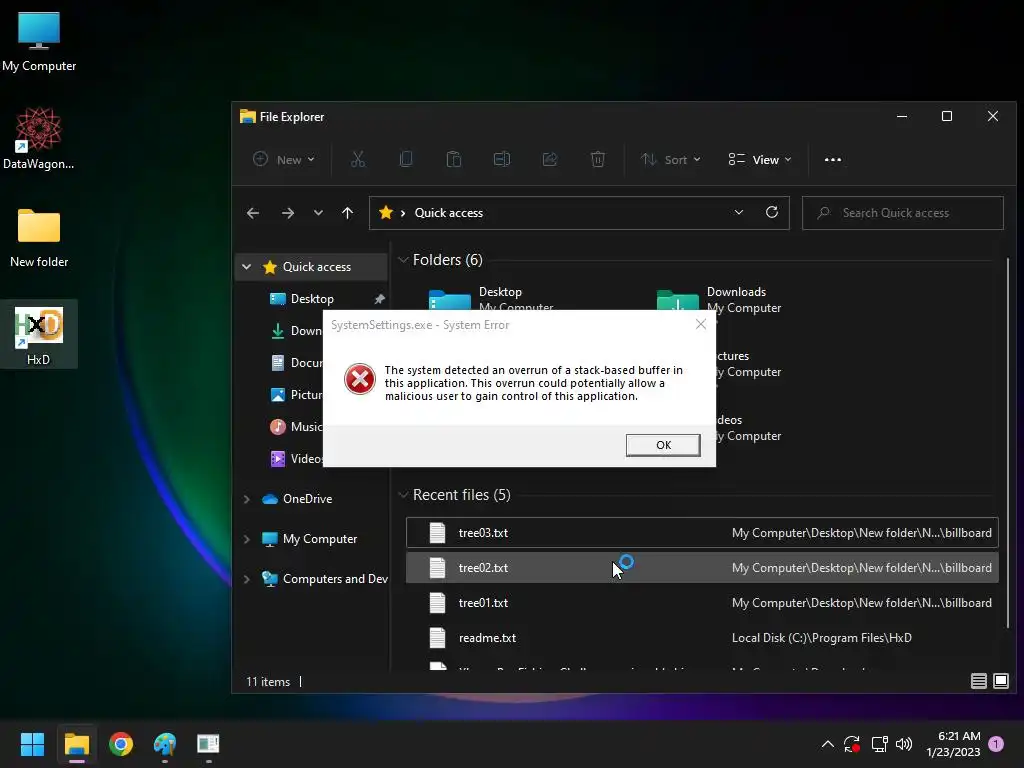Expand the My Computer tree node
1024x768 pixels.
[247, 539]
